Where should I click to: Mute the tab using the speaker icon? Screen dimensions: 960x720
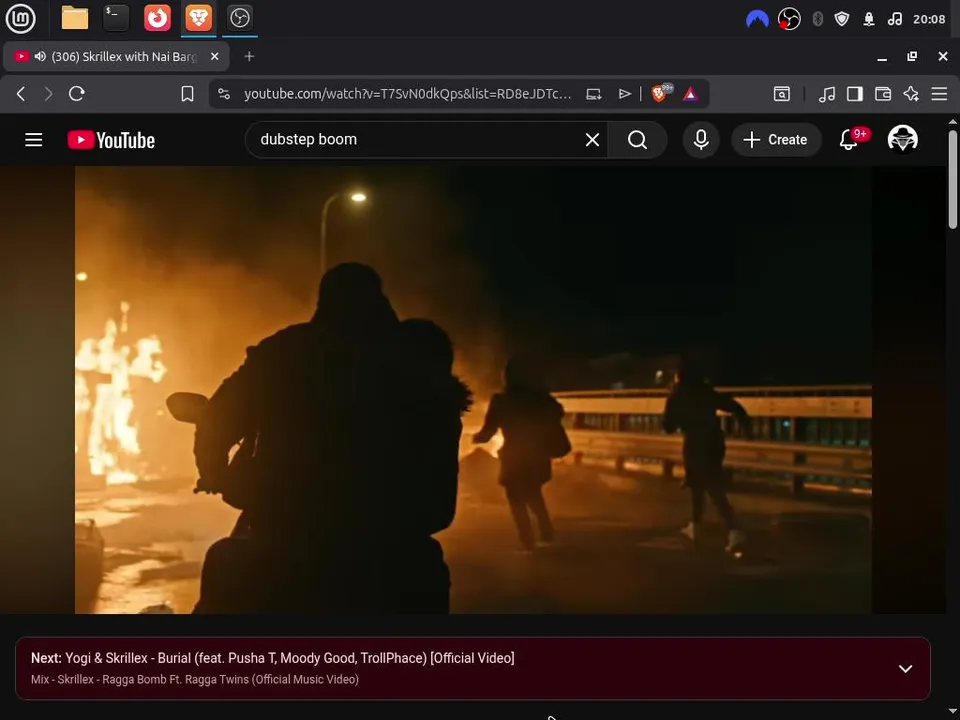[x=40, y=56]
